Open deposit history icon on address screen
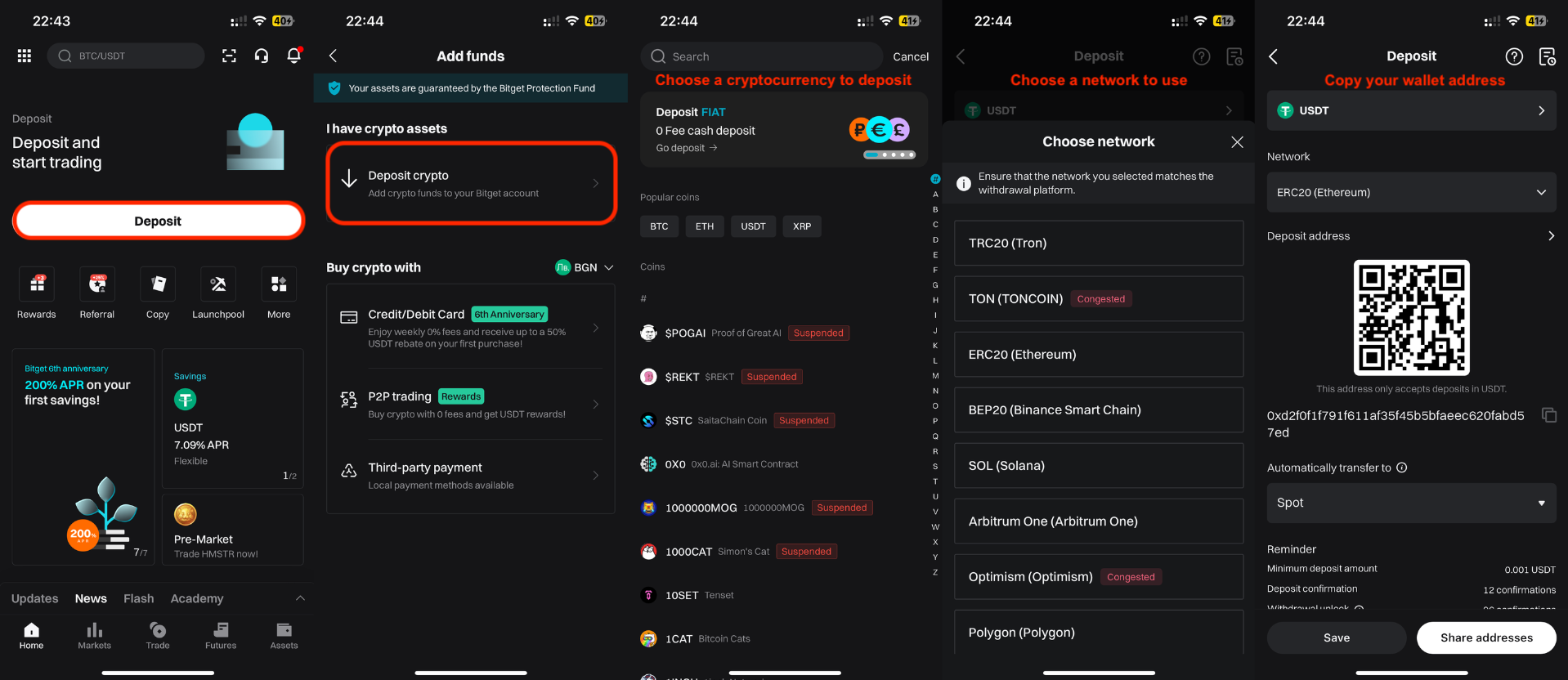 (x=1547, y=56)
